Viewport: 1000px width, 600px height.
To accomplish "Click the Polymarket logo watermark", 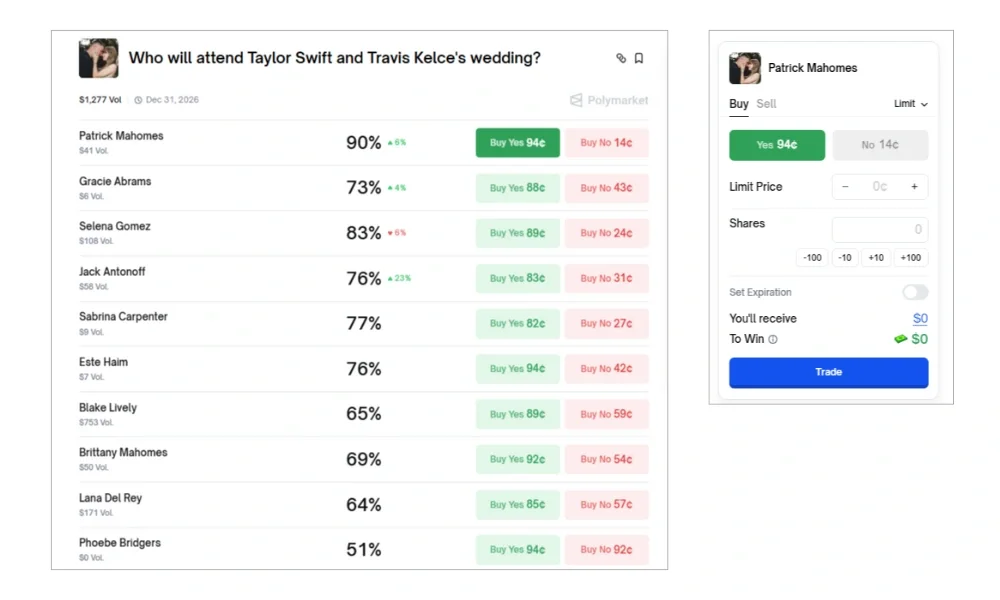I will 608,100.
